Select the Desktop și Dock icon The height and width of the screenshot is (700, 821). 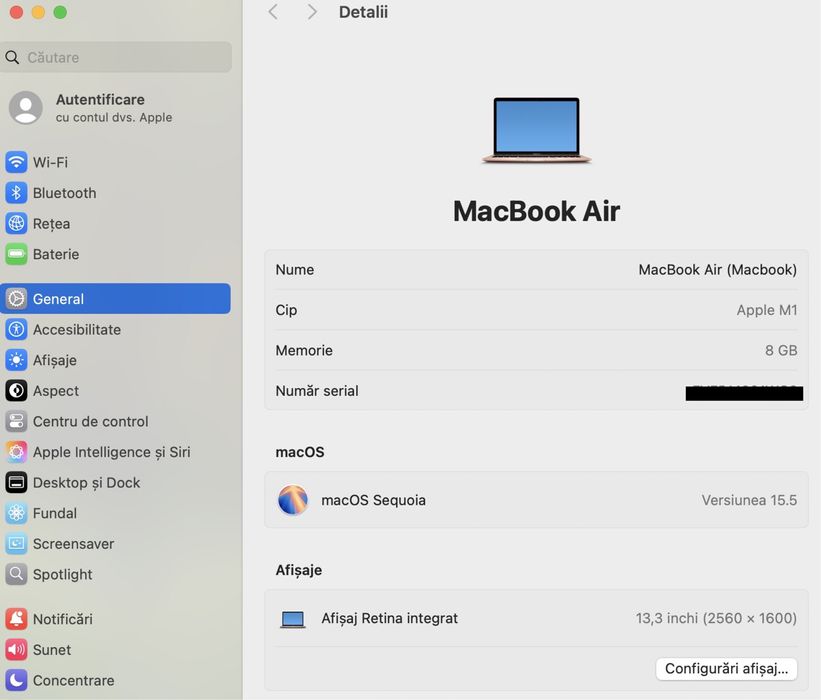click(16, 482)
